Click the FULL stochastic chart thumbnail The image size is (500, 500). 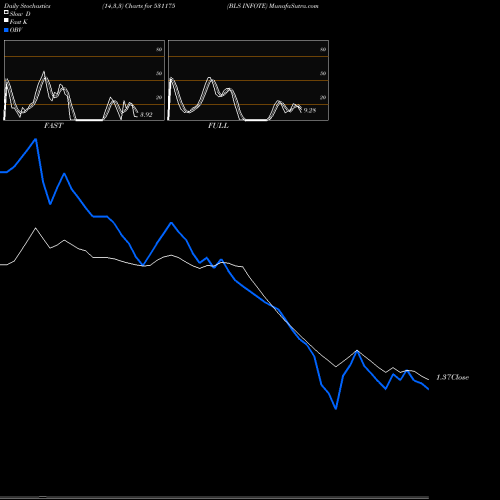tap(248, 80)
